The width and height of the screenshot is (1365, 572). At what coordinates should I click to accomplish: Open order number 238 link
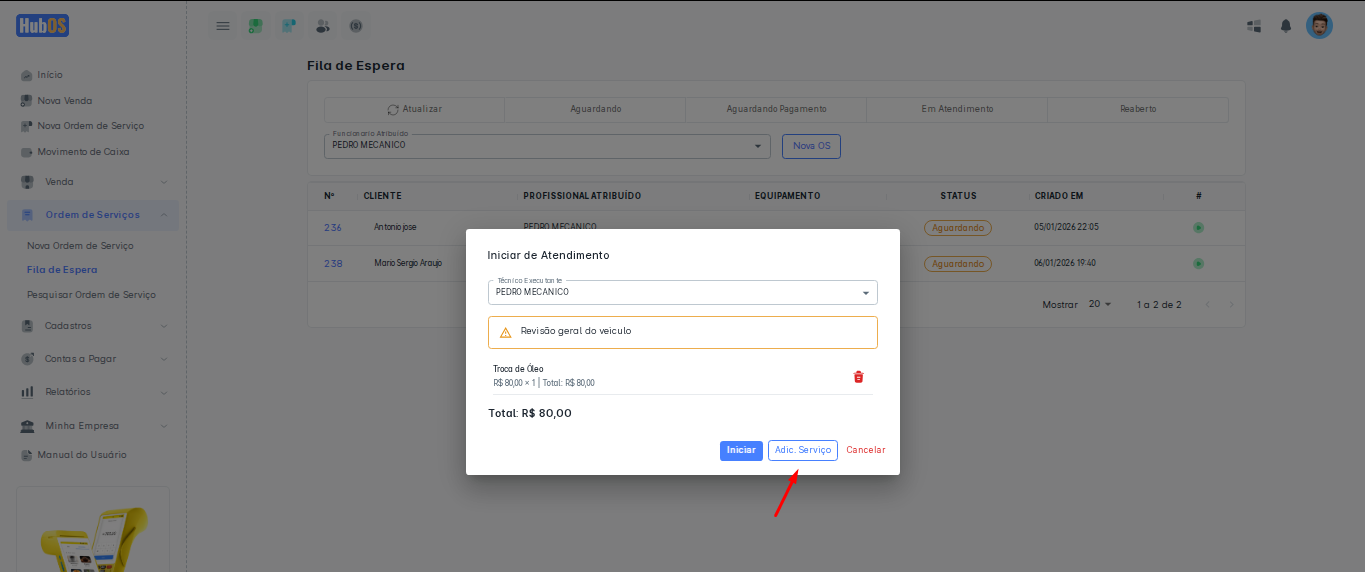(x=333, y=264)
